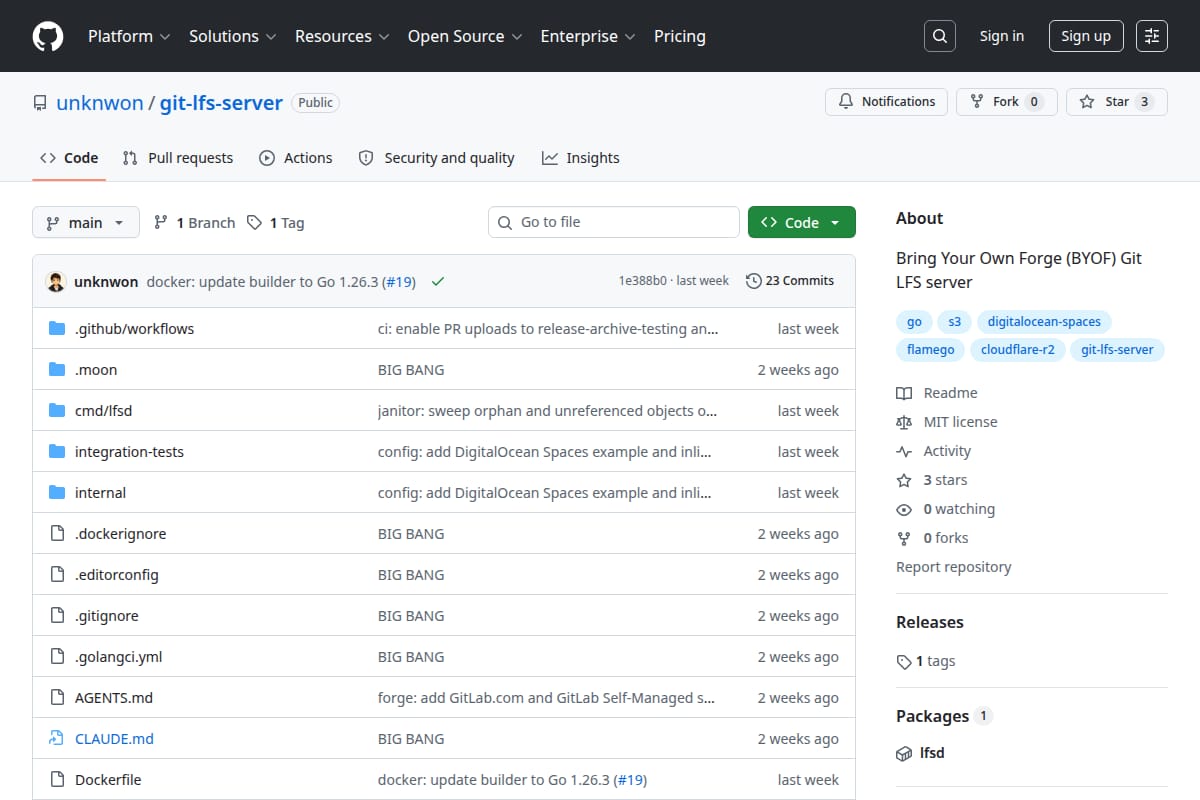This screenshot has width=1200, height=800.
Task: Click the tag icon beside 1 tags
Action: (x=904, y=661)
